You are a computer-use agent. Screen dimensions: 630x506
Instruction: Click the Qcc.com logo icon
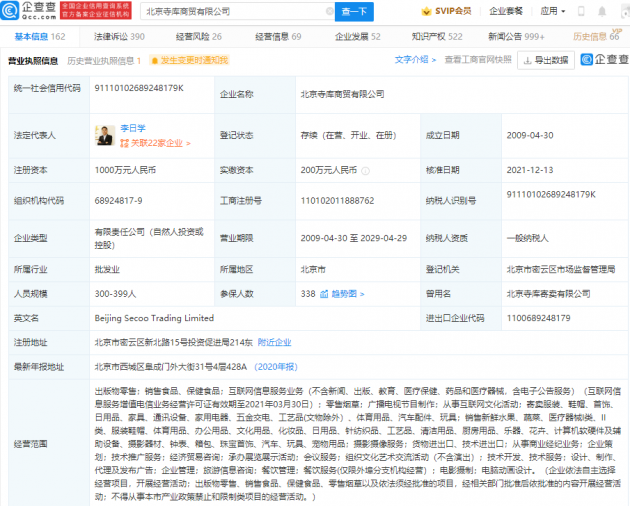10,10
